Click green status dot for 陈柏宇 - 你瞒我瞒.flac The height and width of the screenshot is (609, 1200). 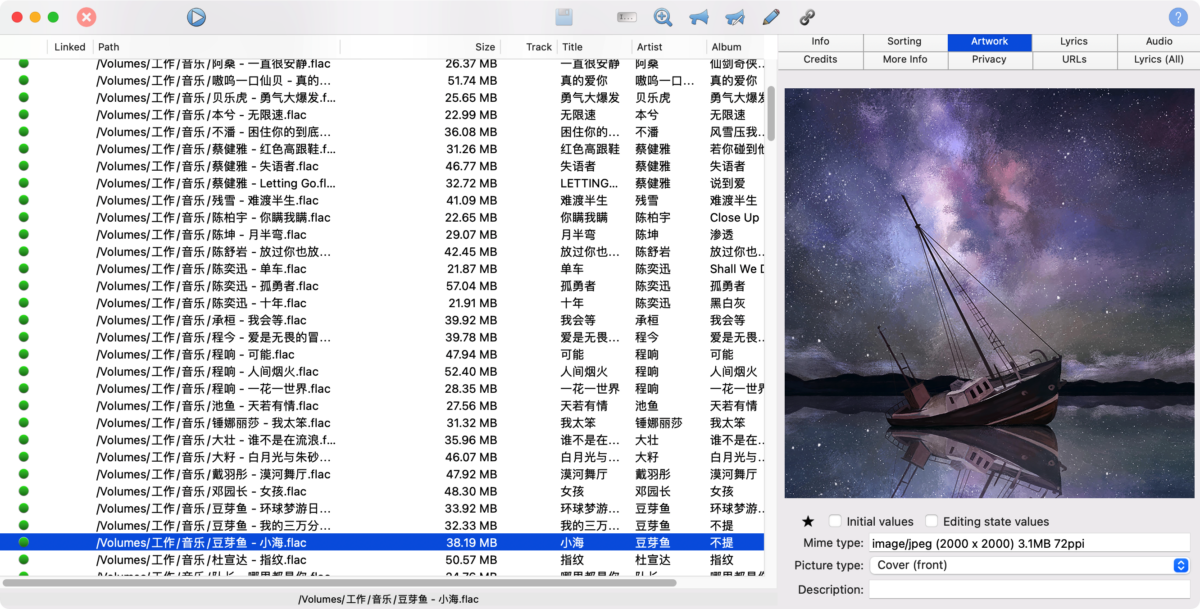(x=23, y=217)
